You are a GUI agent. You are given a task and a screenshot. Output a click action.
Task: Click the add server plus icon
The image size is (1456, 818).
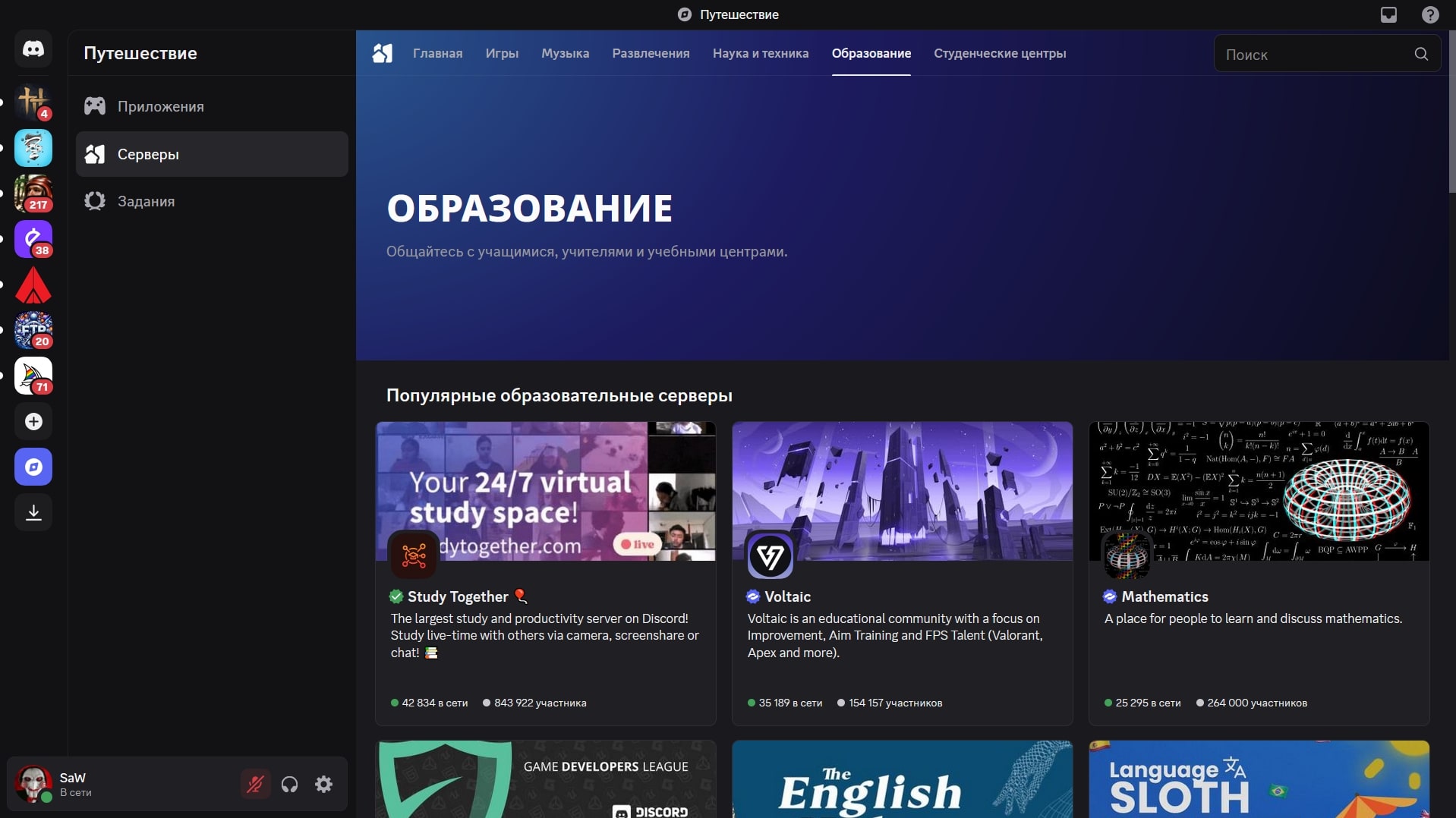click(33, 421)
